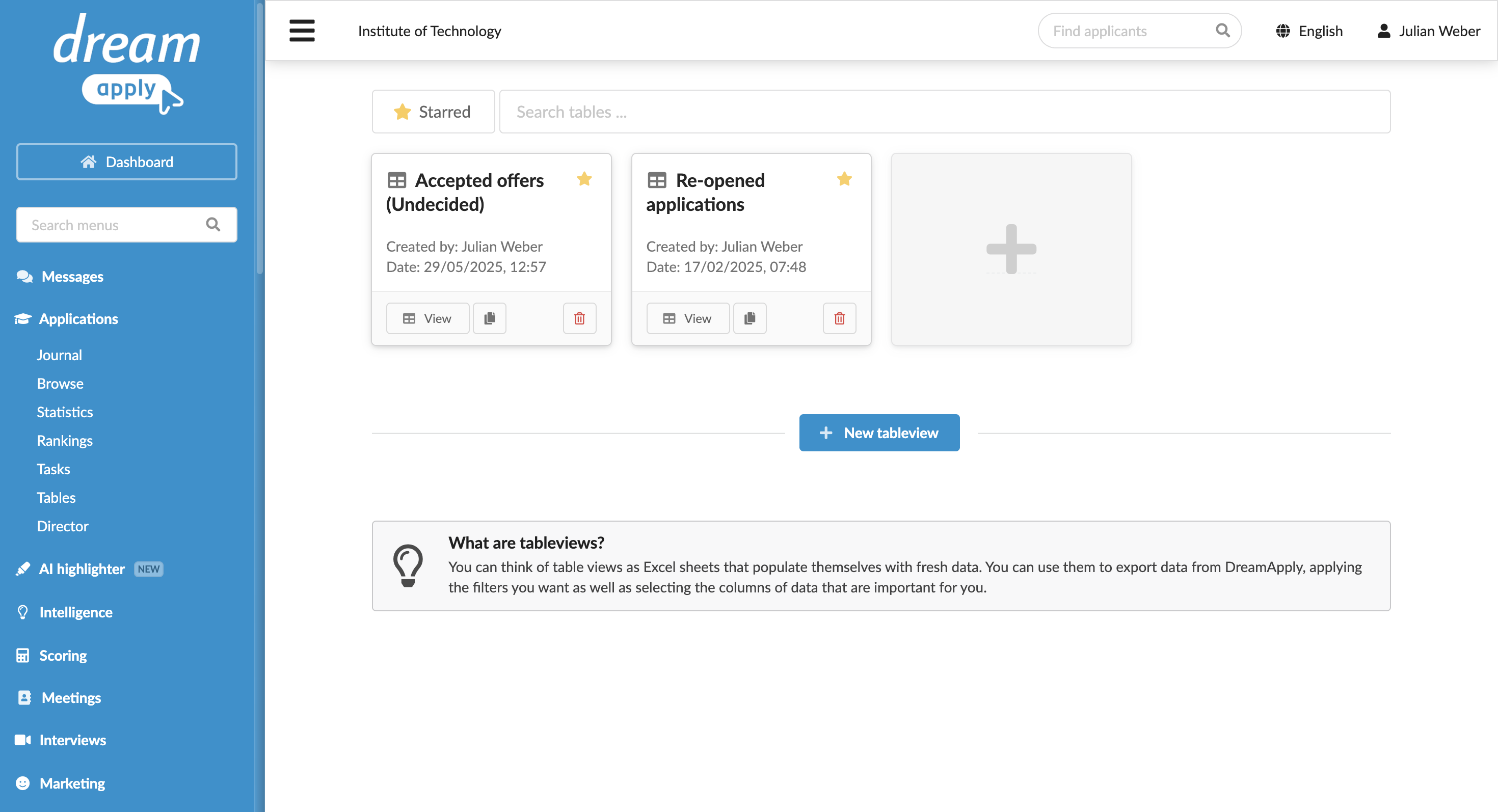Create a New tableview
Screen dimensions: 1498x812
click(x=879, y=432)
